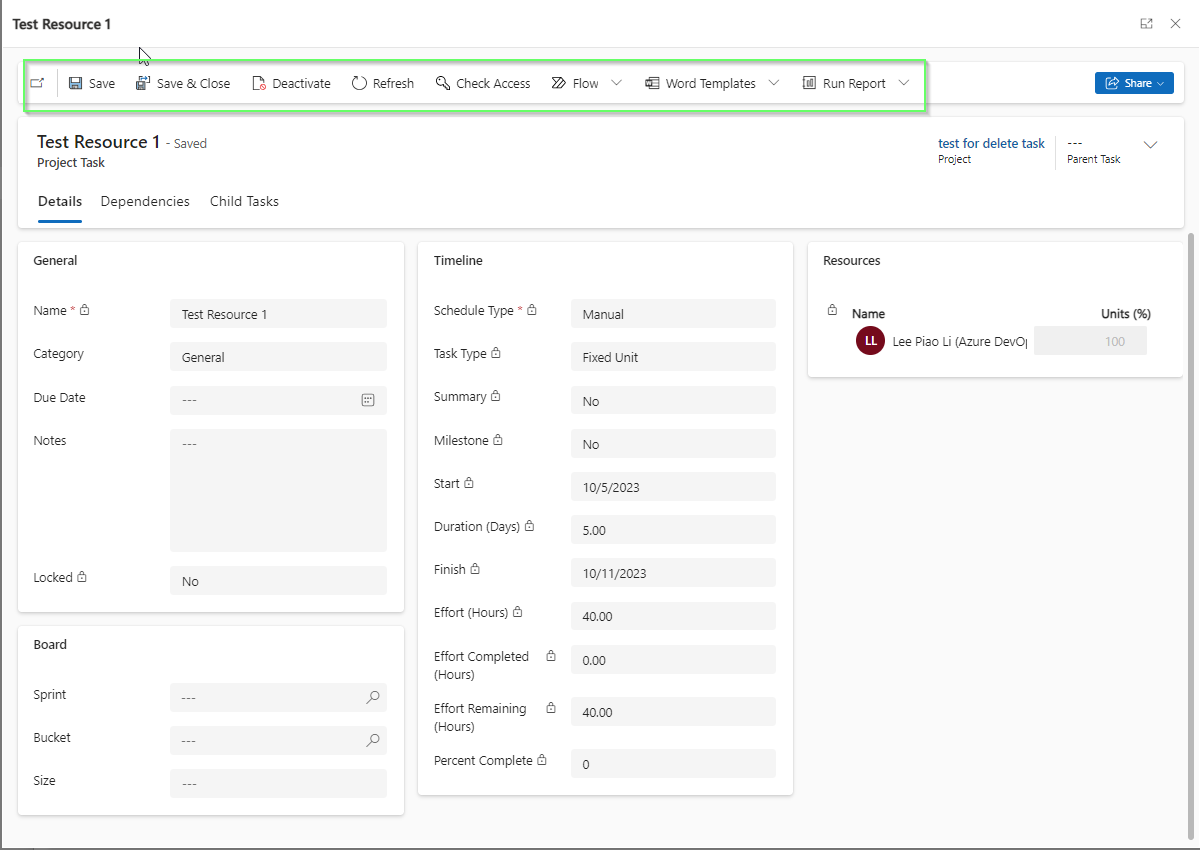Click the Units (%) field showing 100
This screenshot has width=1200, height=850.
[1090, 341]
